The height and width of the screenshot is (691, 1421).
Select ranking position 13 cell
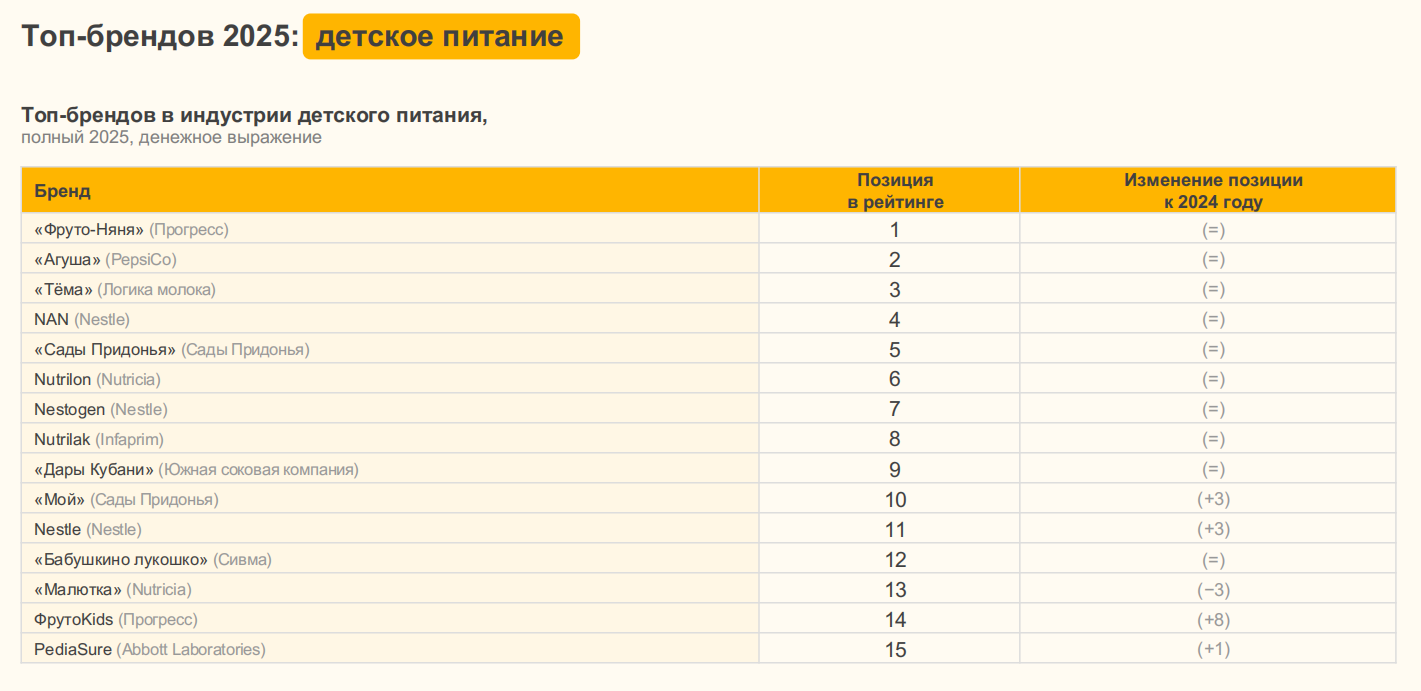890,589
